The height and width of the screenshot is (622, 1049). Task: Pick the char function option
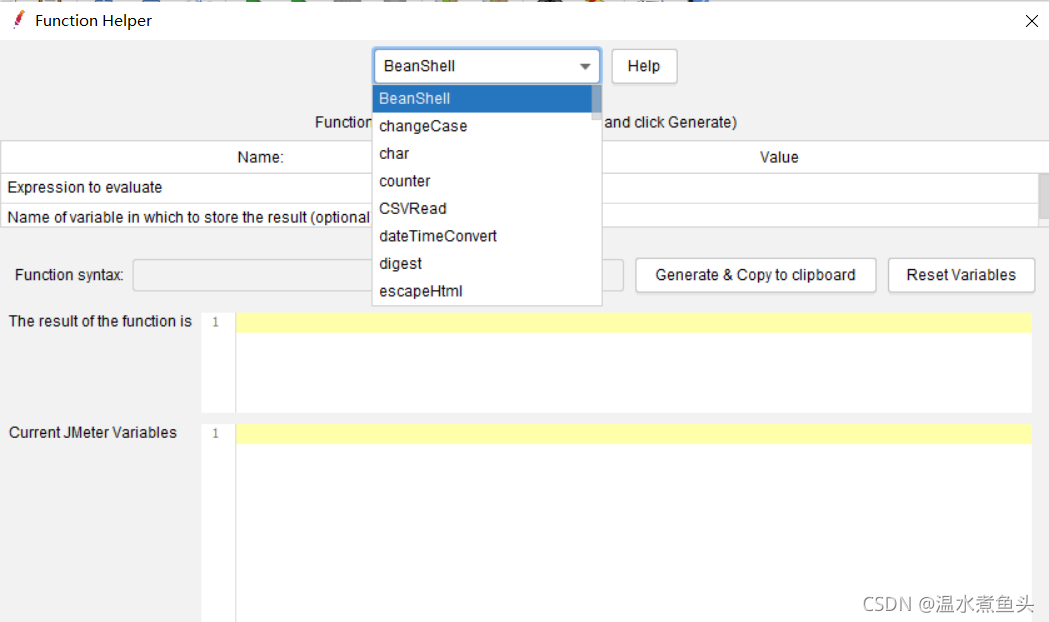point(482,153)
